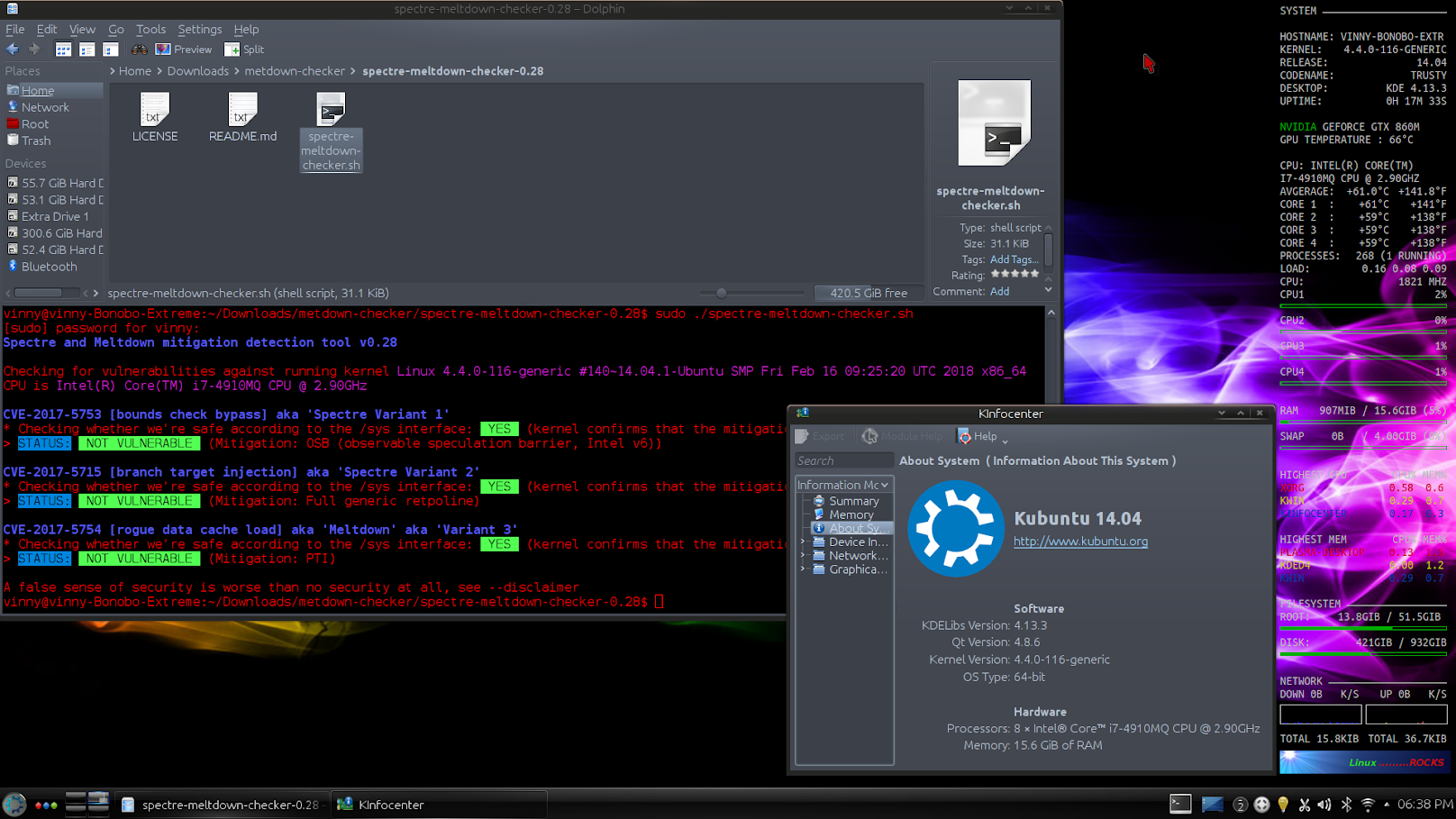Switch Dolphin to Compact view mode

[x=86, y=50]
